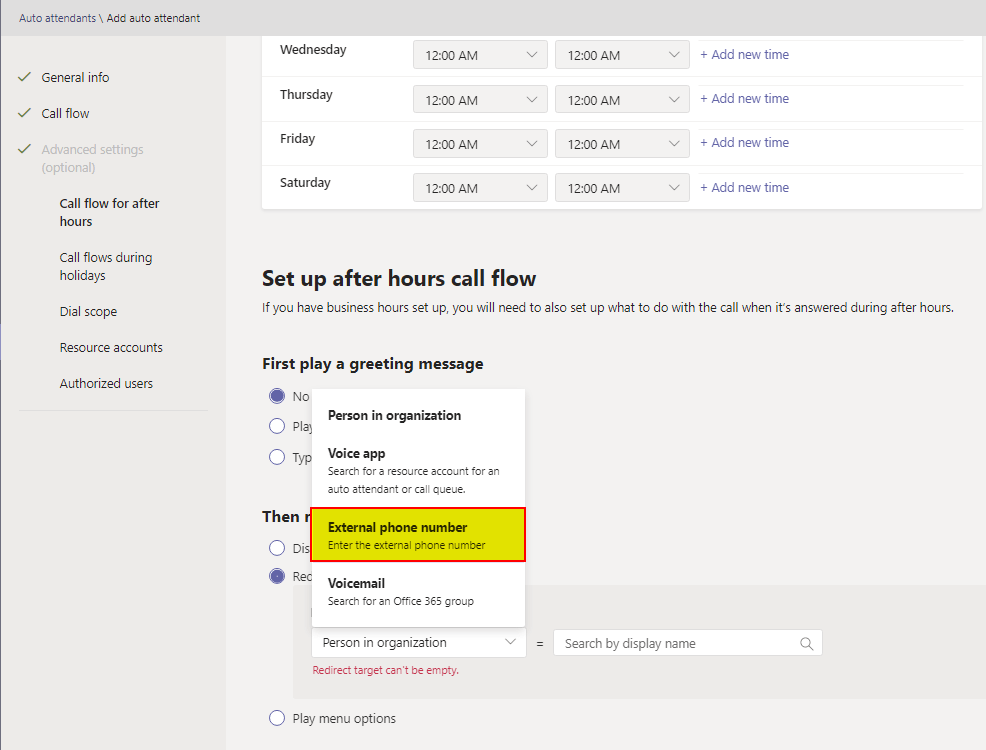
Task: Navigate to Auto attendants breadcrumb
Action: tap(58, 18)
